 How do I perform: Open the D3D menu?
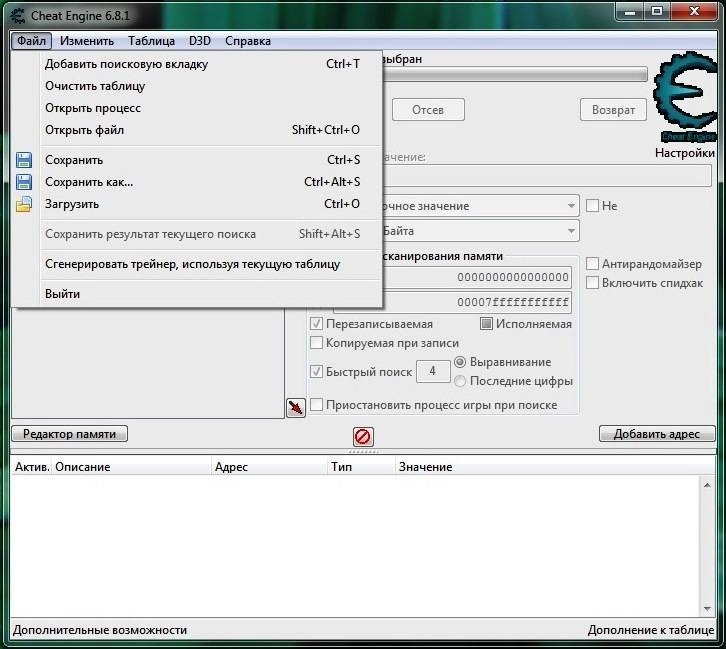point(200,41)
